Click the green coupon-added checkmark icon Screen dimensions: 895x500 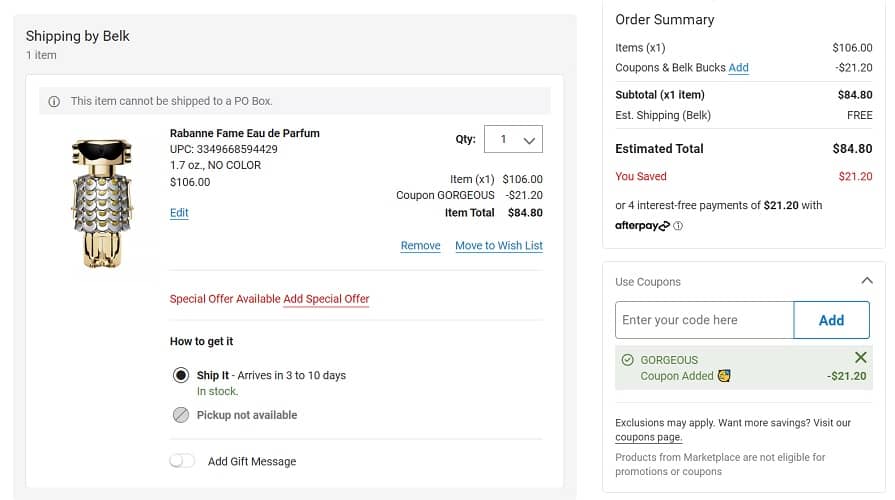(627, 360)
